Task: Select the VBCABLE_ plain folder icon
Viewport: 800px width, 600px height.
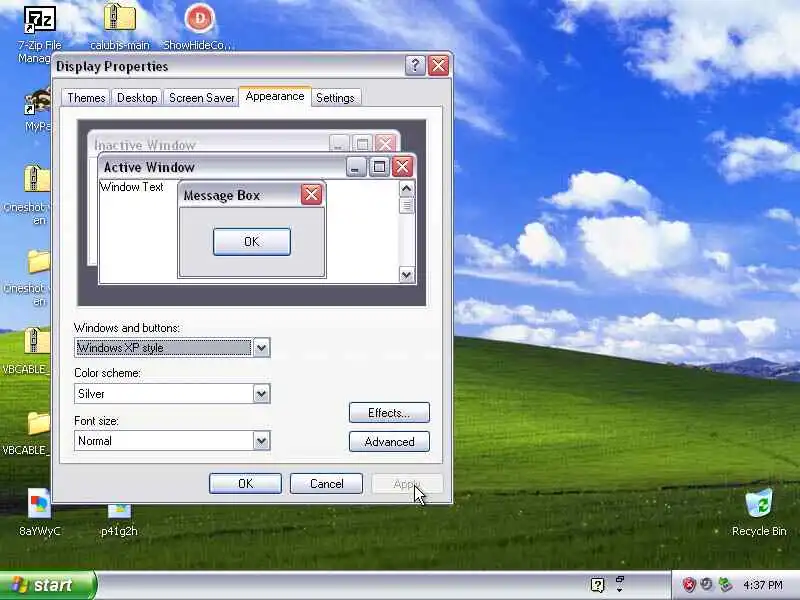Action: tap(38, 423)
